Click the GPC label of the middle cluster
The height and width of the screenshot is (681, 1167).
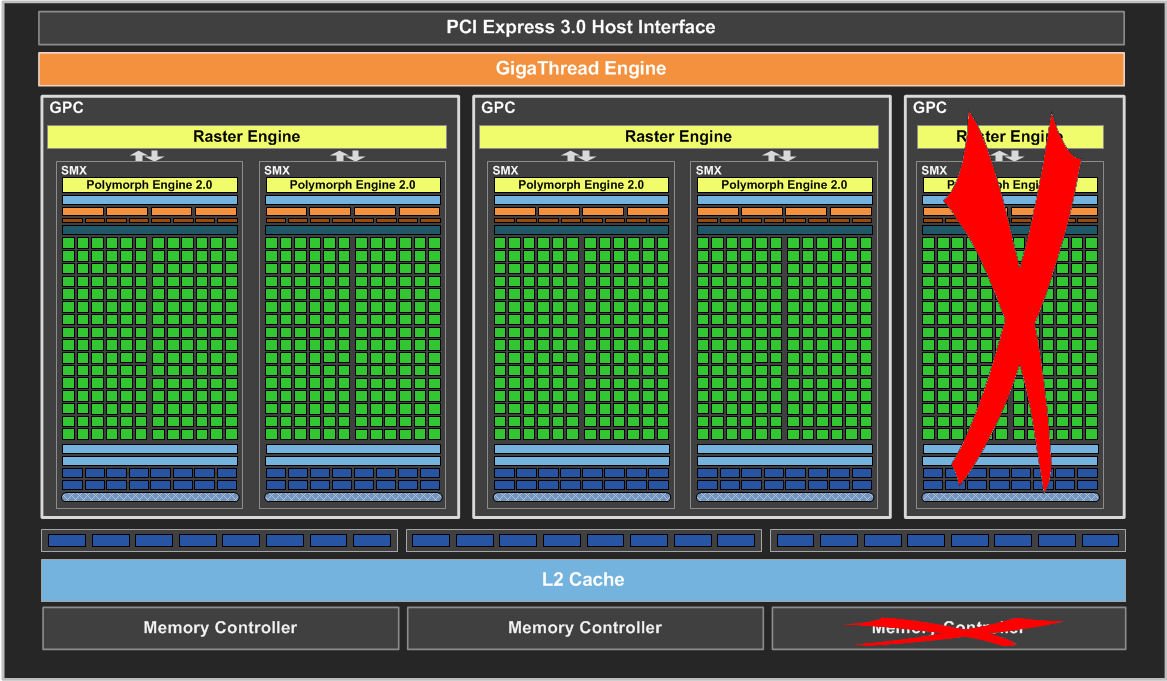point(498,107)
